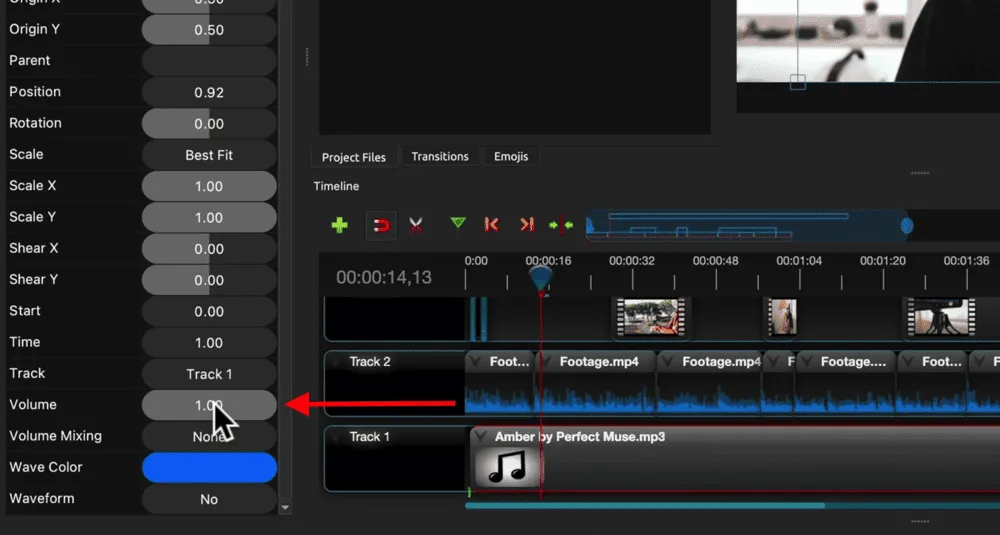
Task: Click the Volume property value field
Action: coord(209,405)
